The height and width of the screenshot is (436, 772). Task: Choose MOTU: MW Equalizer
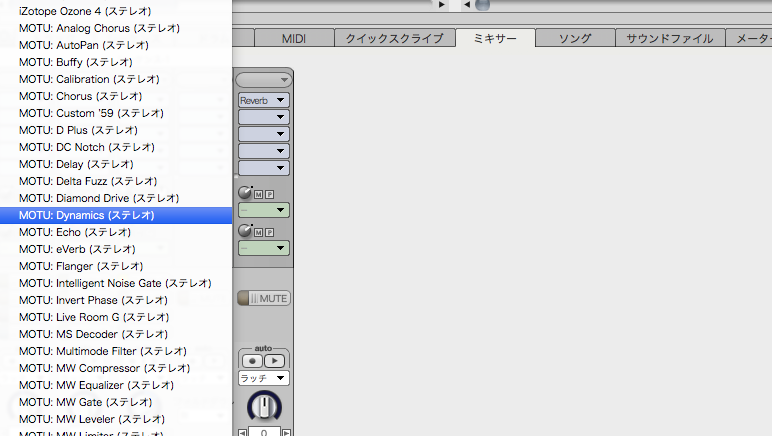coord(116,385)
